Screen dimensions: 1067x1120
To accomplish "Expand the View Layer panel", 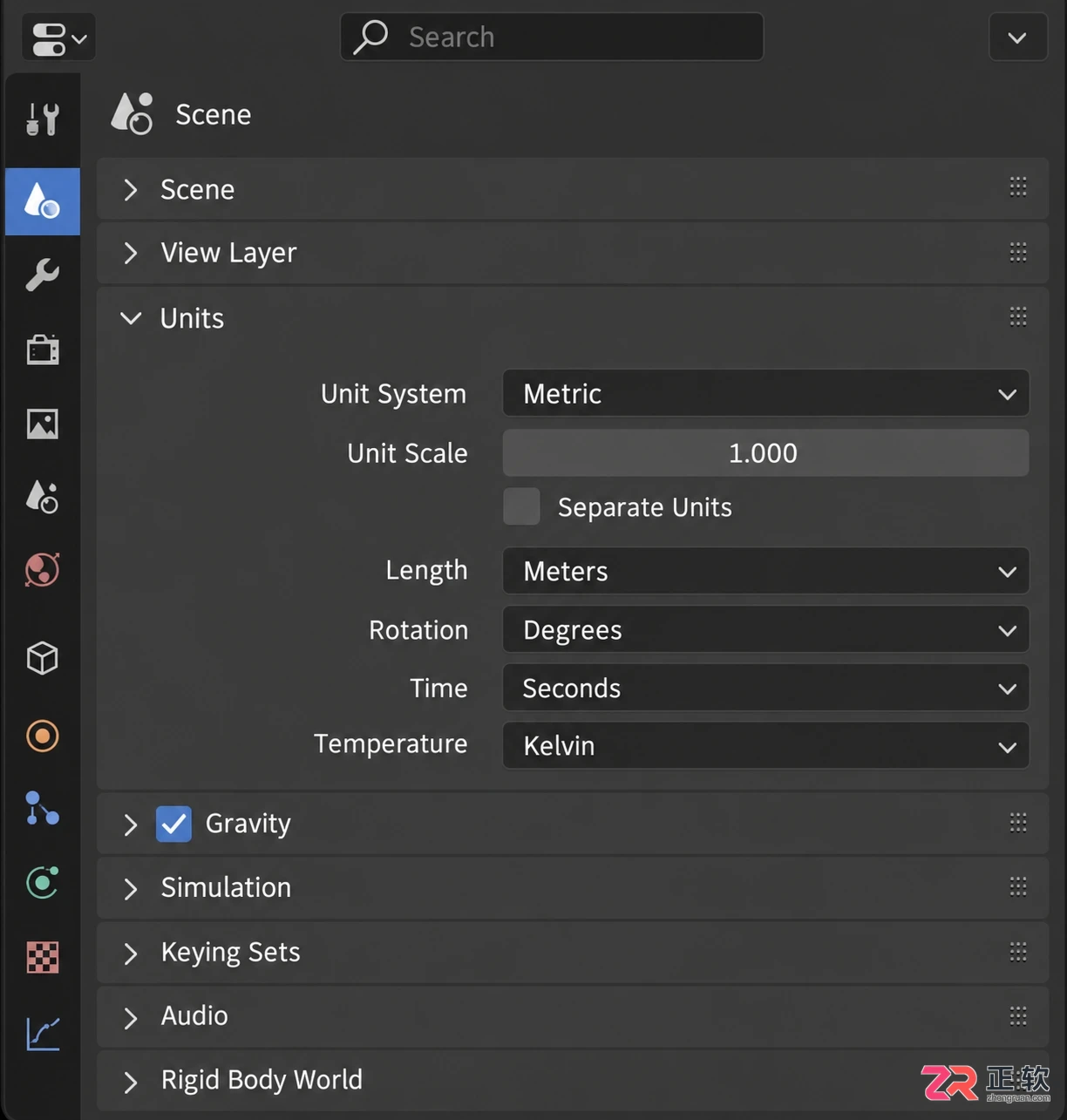I will [x=131, y=253].
